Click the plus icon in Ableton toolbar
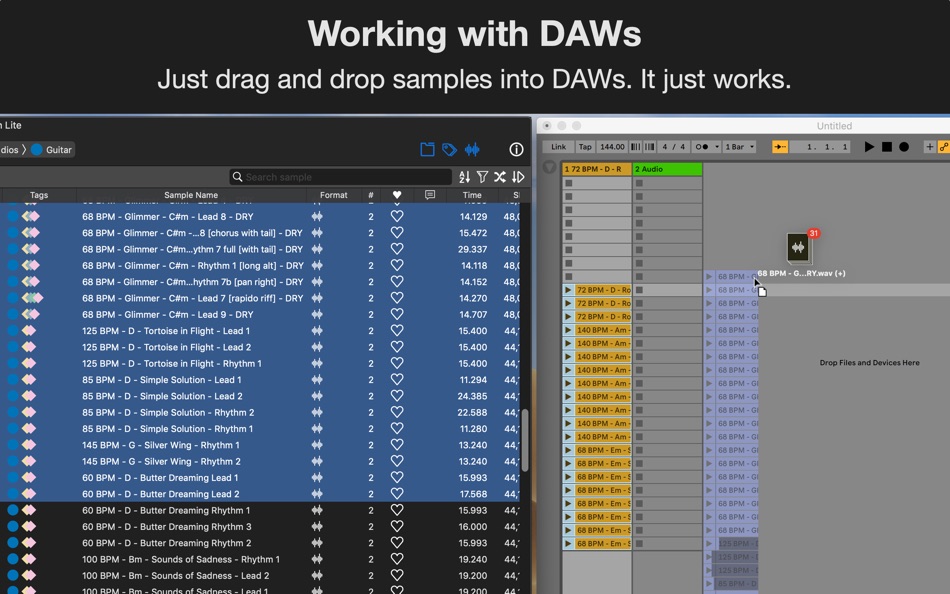Viewport: 950px width, 594px height. click(929, 147)
